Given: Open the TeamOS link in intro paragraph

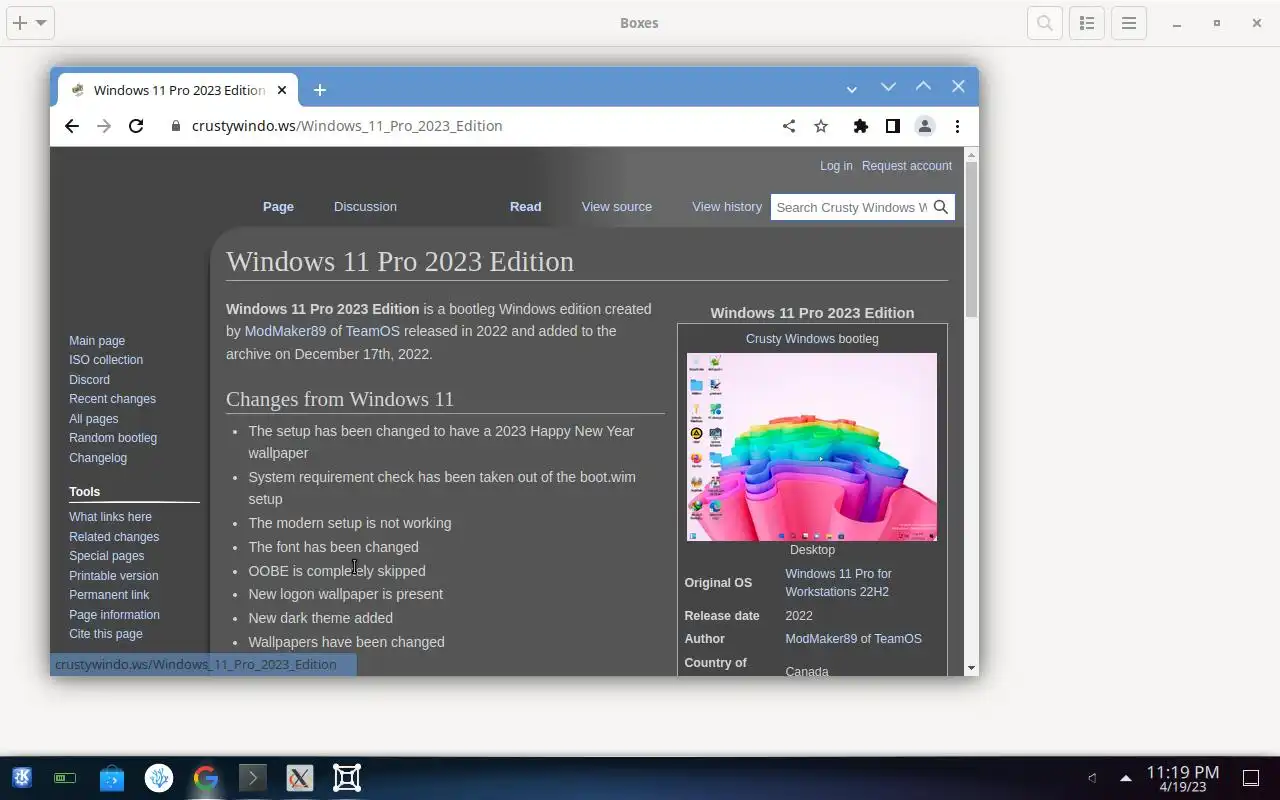Looking at the screenshot, I should 372,331.
